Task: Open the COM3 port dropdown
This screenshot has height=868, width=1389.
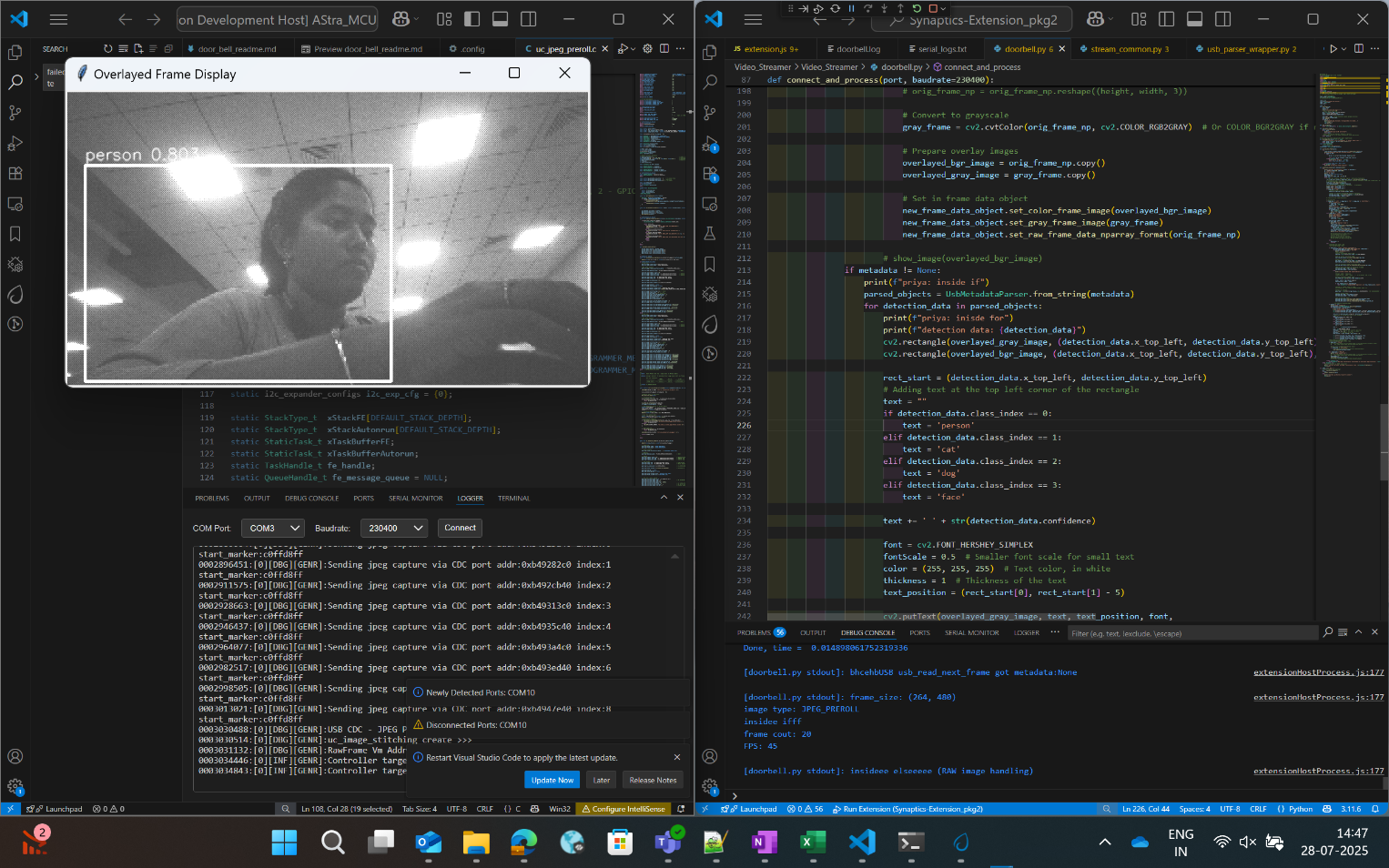Action: click(x=272, y=528)
